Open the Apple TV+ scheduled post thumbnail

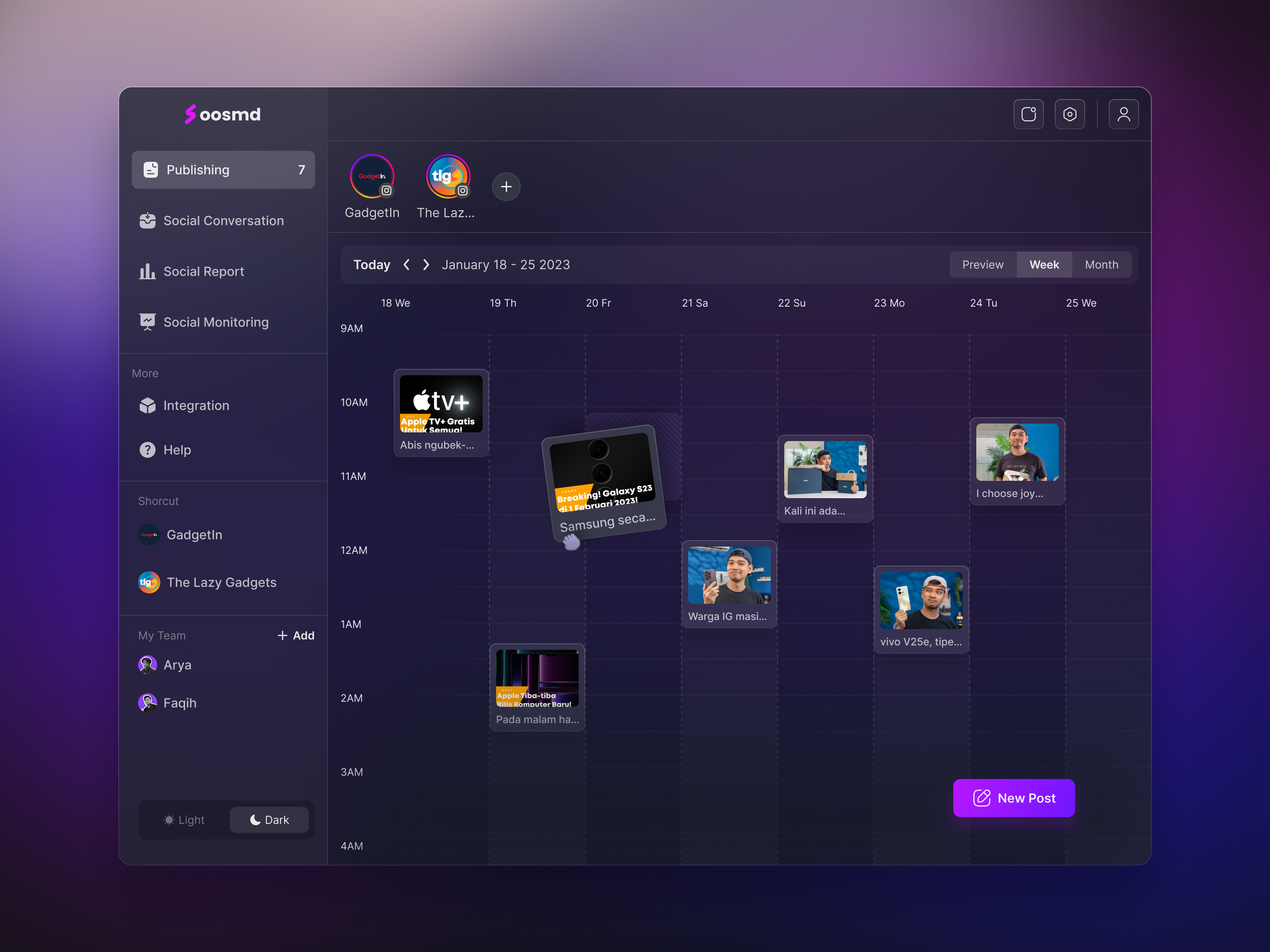441,403
